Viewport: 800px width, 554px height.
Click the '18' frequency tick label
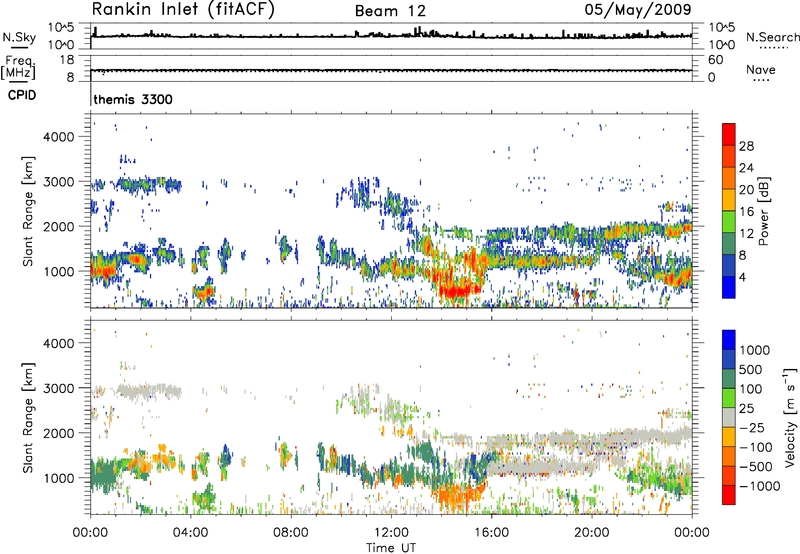(67, 60)
